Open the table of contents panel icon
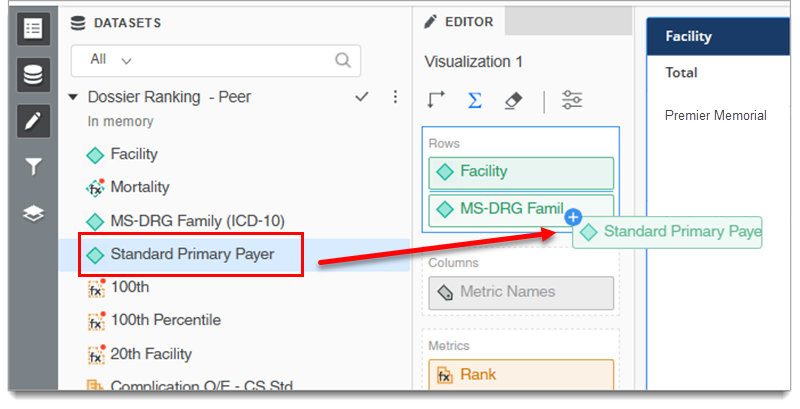800x409 pixels. point(33,29)
